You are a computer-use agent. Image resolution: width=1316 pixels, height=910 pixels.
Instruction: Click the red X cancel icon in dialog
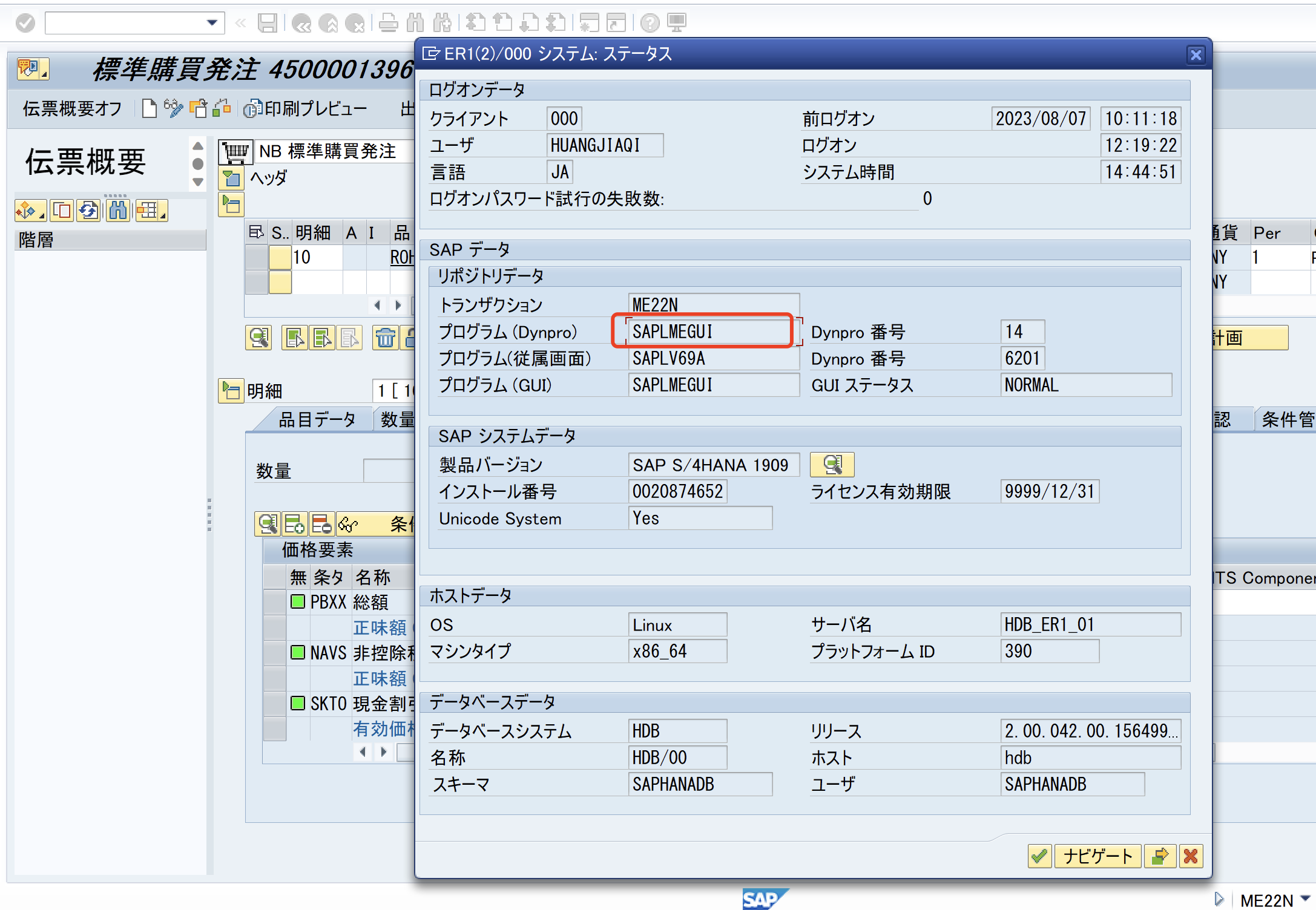click(1191, 856)
